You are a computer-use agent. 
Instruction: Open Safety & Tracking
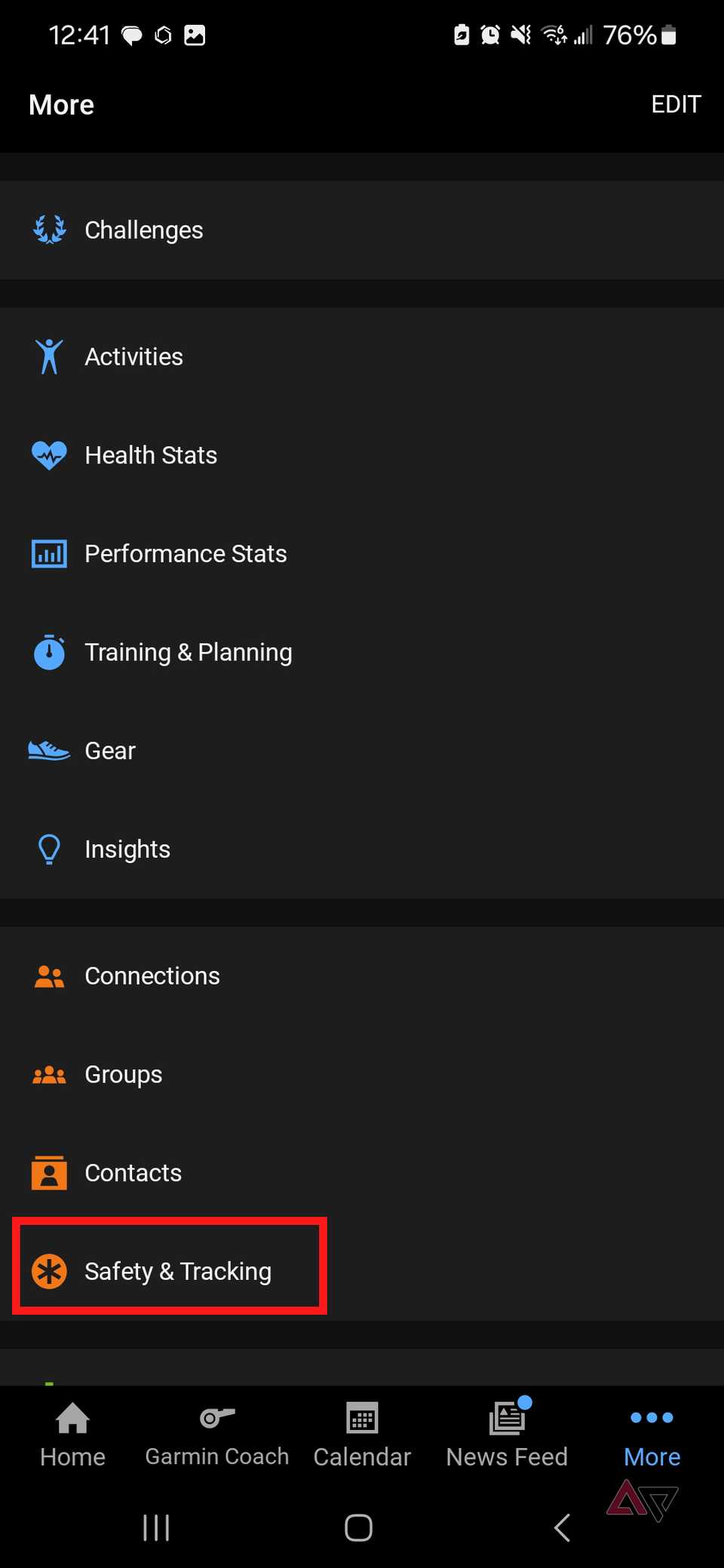click(177, 1272)
